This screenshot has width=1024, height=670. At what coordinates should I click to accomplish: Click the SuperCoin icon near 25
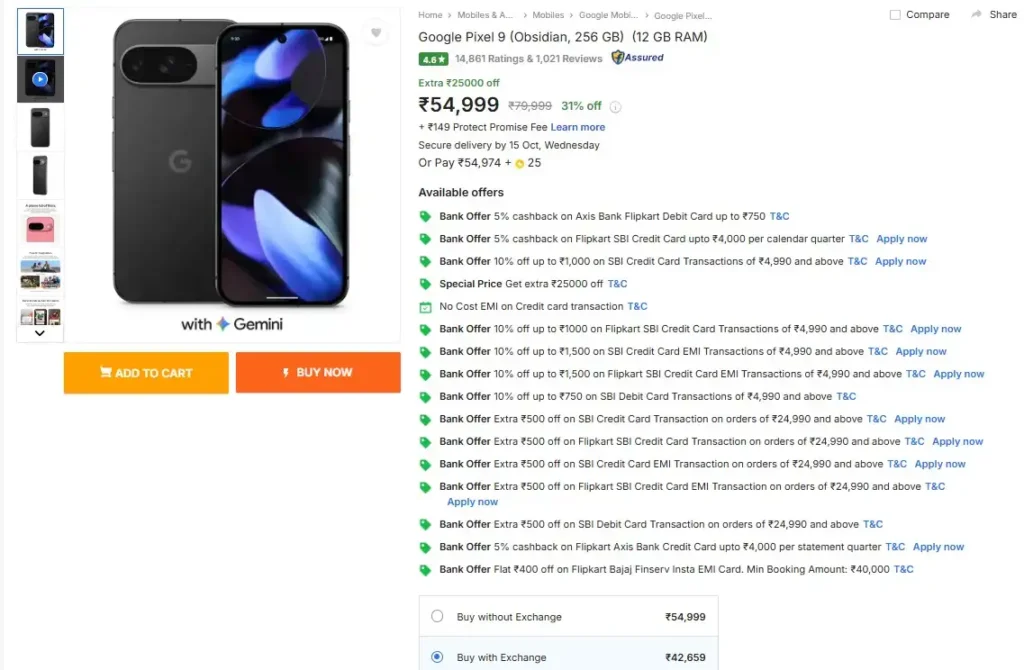(520, 163)
